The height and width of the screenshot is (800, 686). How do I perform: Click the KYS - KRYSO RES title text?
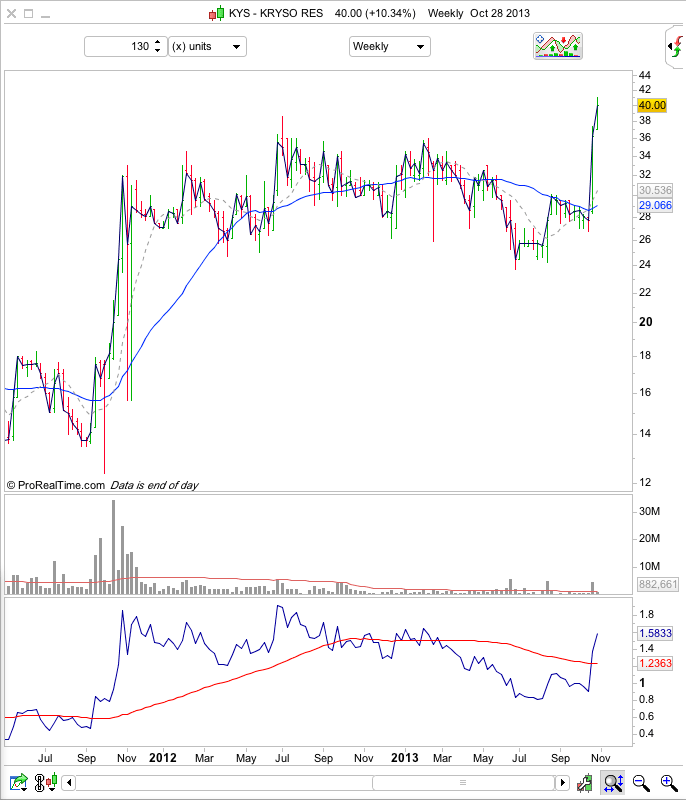click(276, 13)
